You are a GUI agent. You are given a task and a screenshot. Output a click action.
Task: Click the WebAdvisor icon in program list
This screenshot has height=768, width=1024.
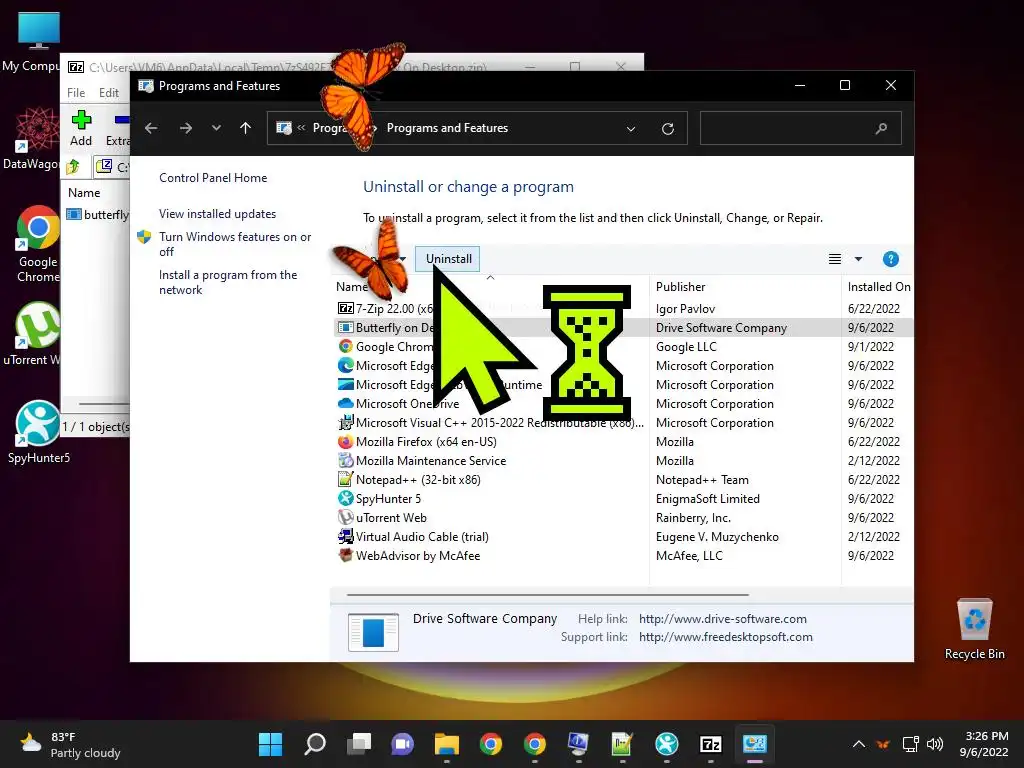pos(345,555)
